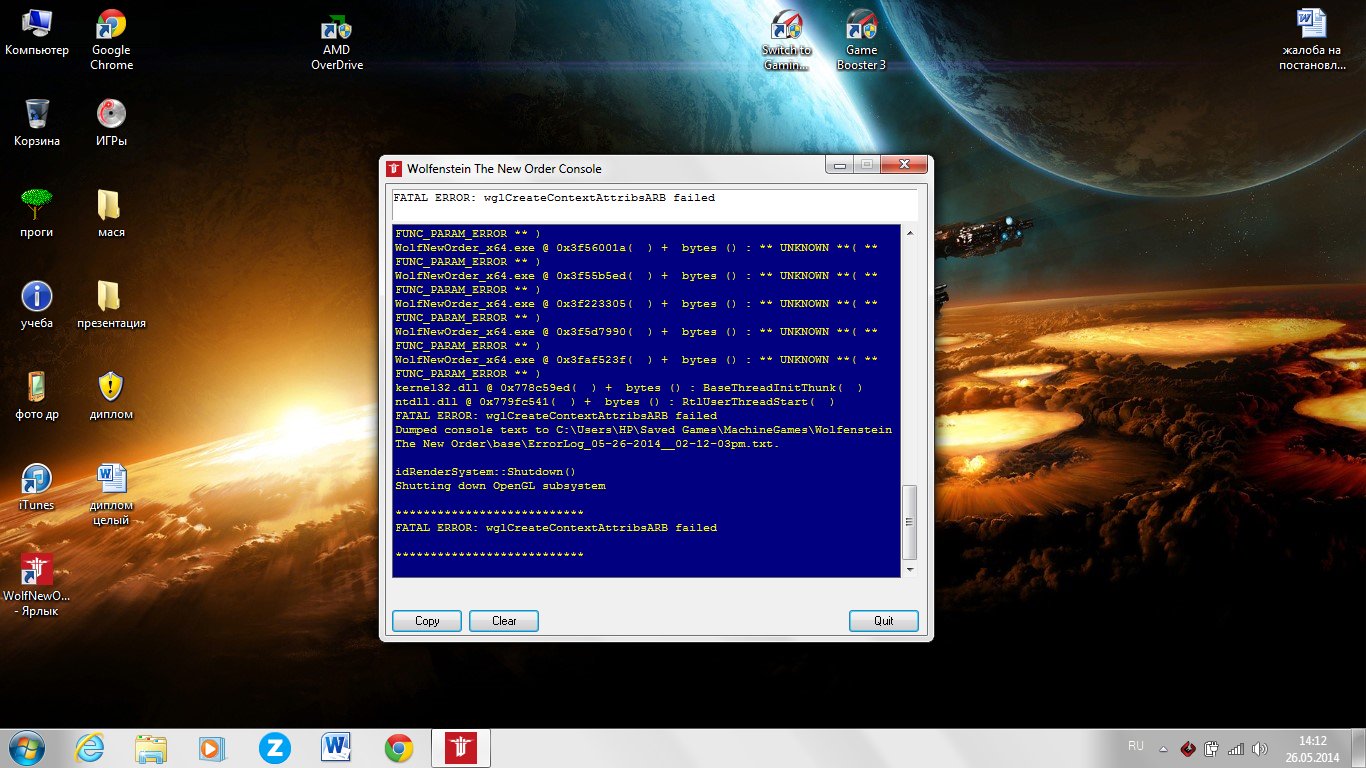Select the Корзина recycle bin icon

point(37,115)
